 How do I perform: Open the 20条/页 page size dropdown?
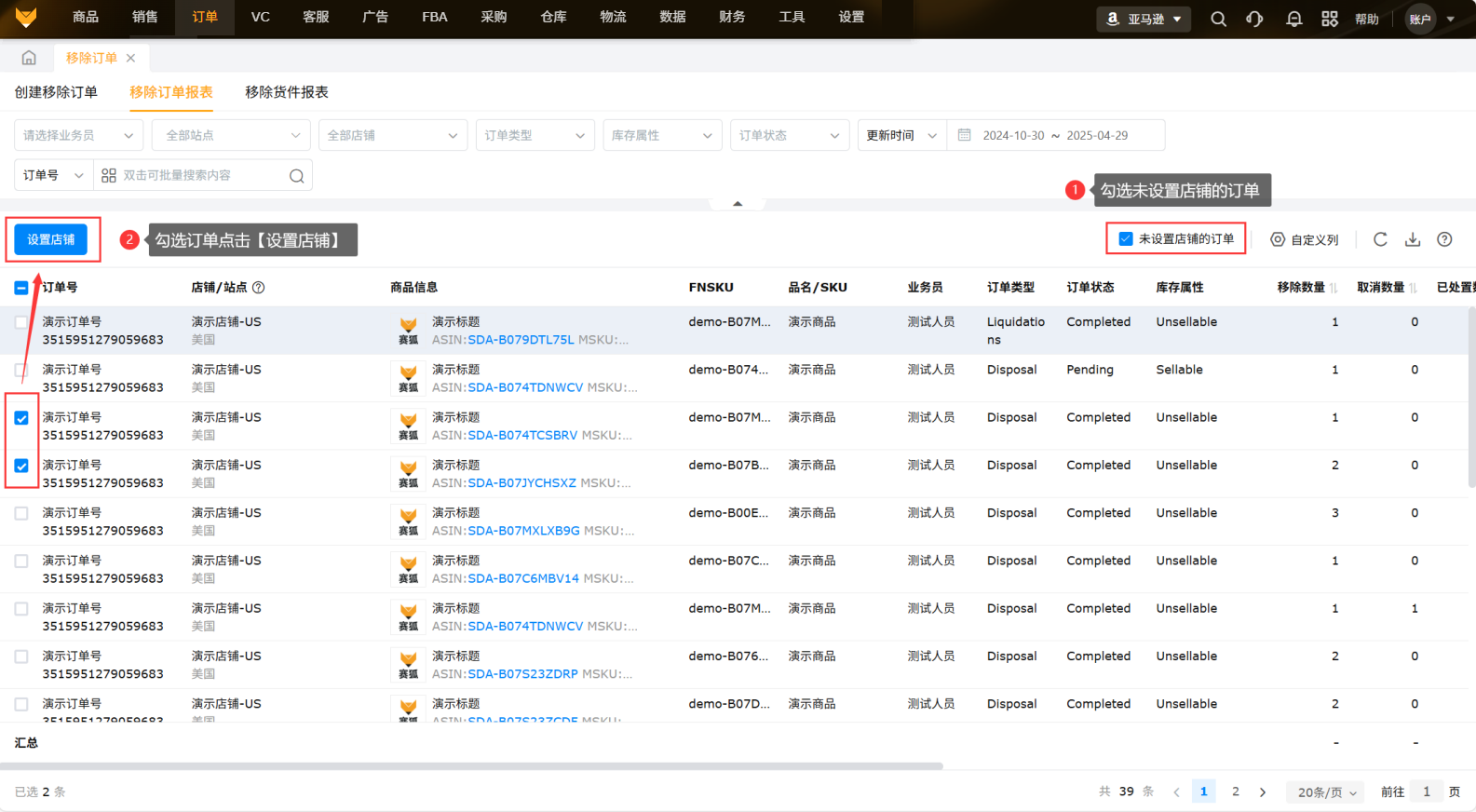coord(1326,792)
